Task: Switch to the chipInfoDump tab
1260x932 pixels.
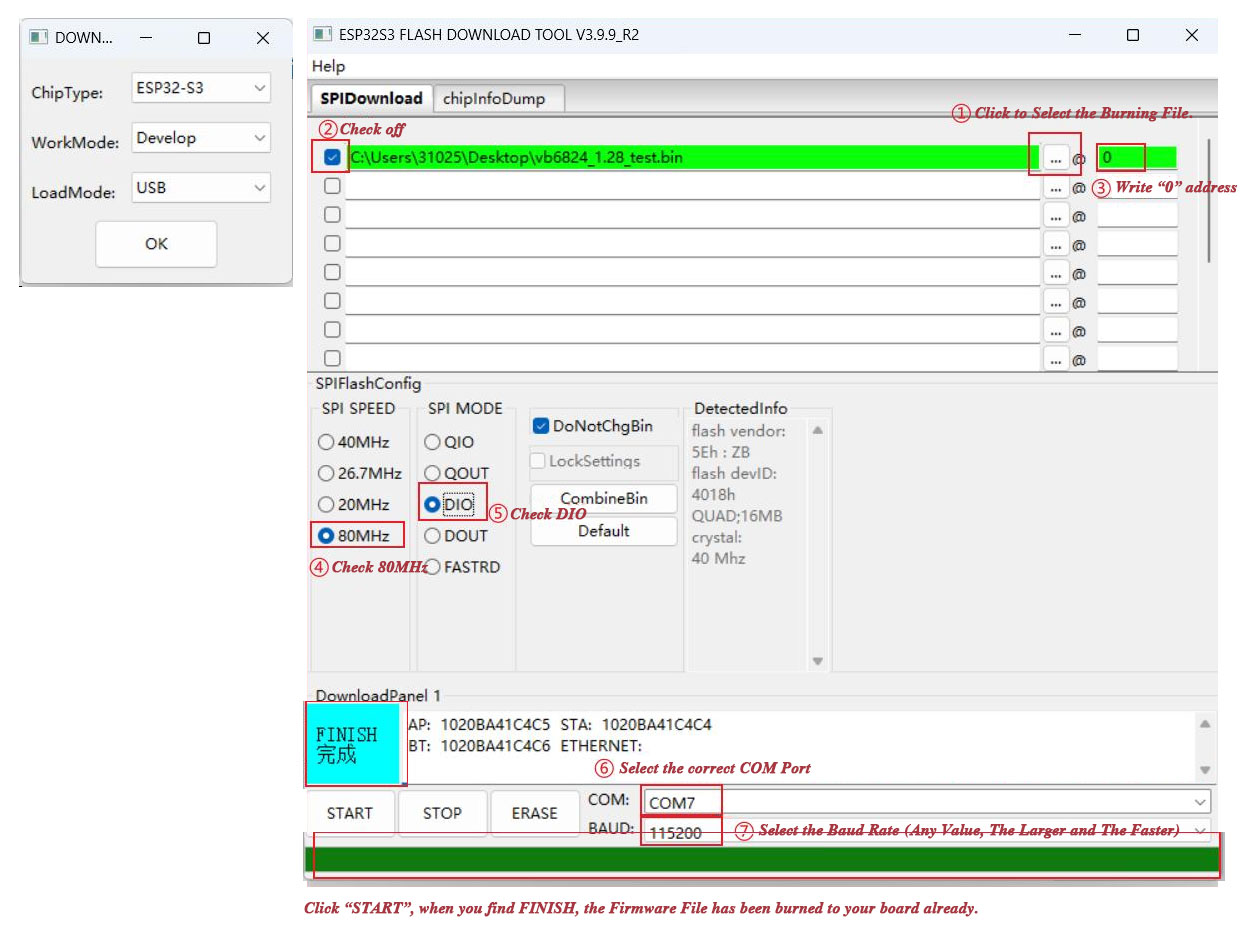Action: (x=499, y=98)
